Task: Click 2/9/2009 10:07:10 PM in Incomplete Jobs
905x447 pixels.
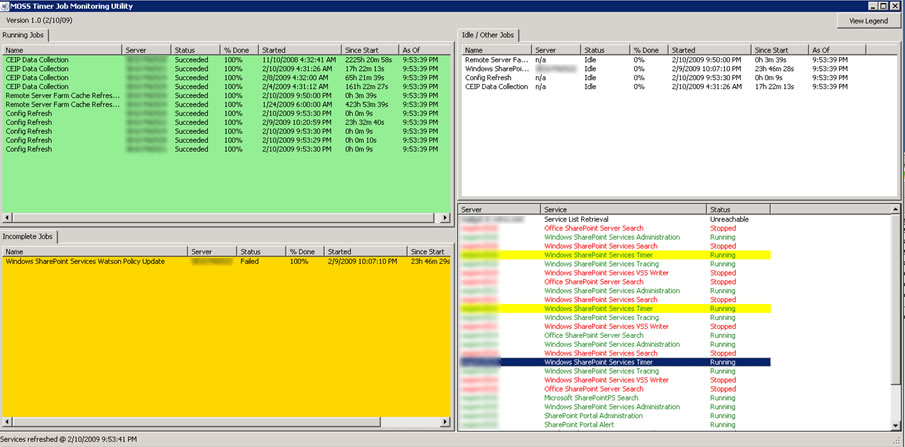Action: click(362, 262)
